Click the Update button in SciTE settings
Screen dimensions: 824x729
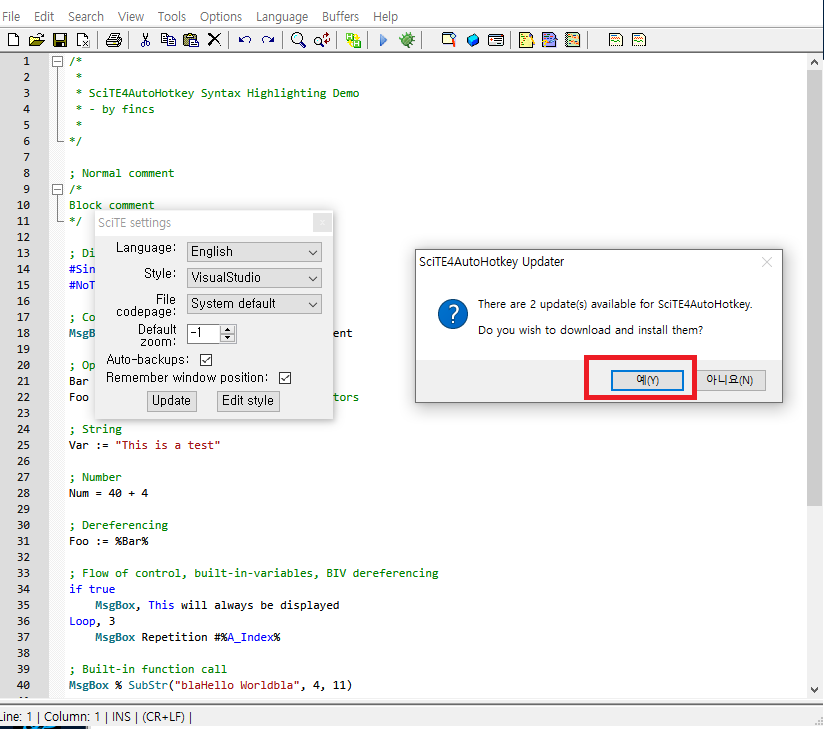[171, 401]
